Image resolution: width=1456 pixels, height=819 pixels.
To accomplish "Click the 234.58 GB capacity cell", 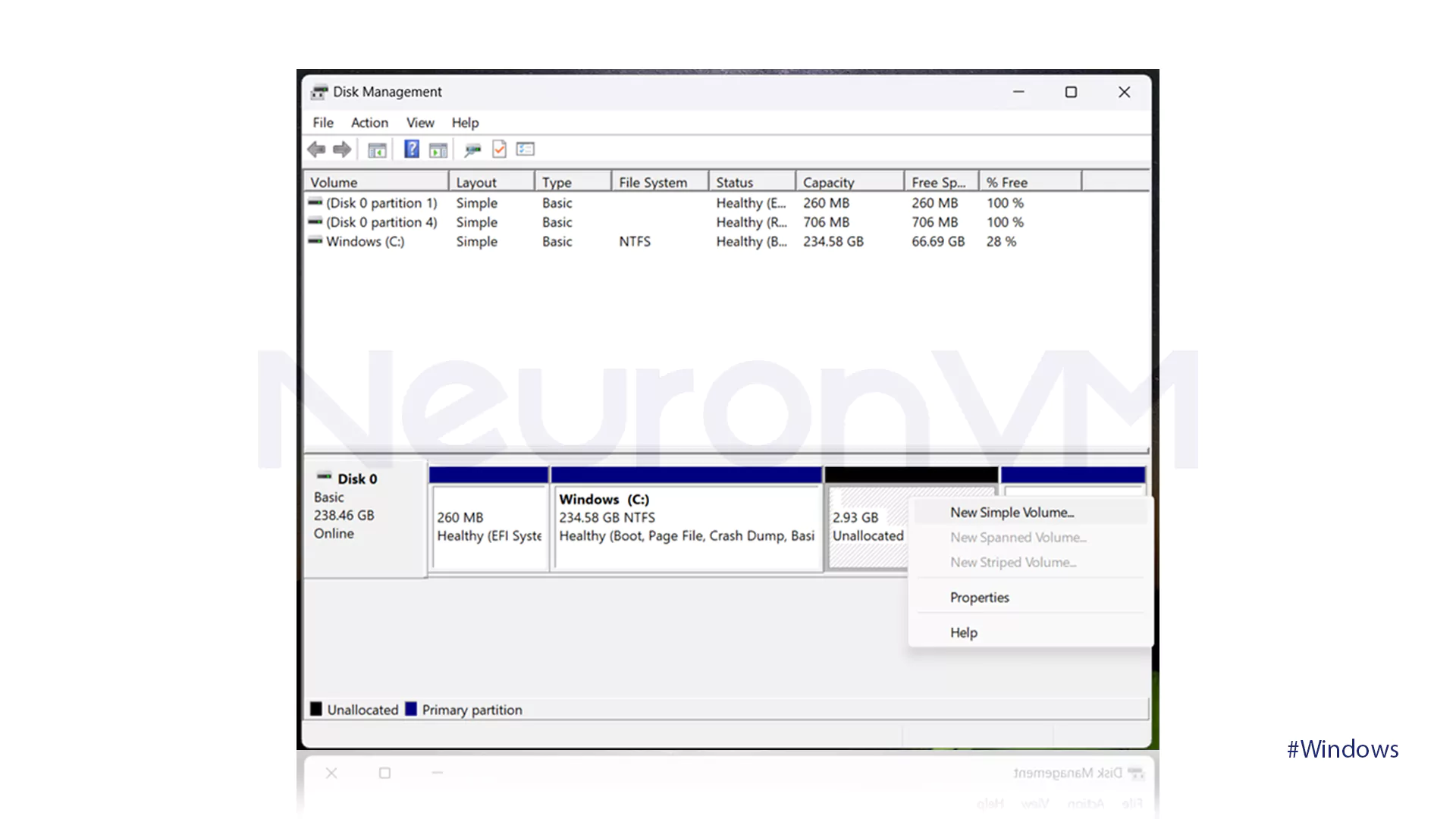I will [x=833, y=241].
